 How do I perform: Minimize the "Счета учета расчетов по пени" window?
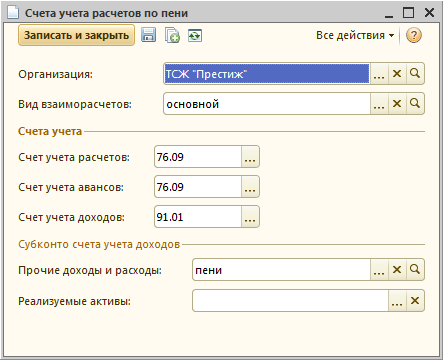click(389, 13)
